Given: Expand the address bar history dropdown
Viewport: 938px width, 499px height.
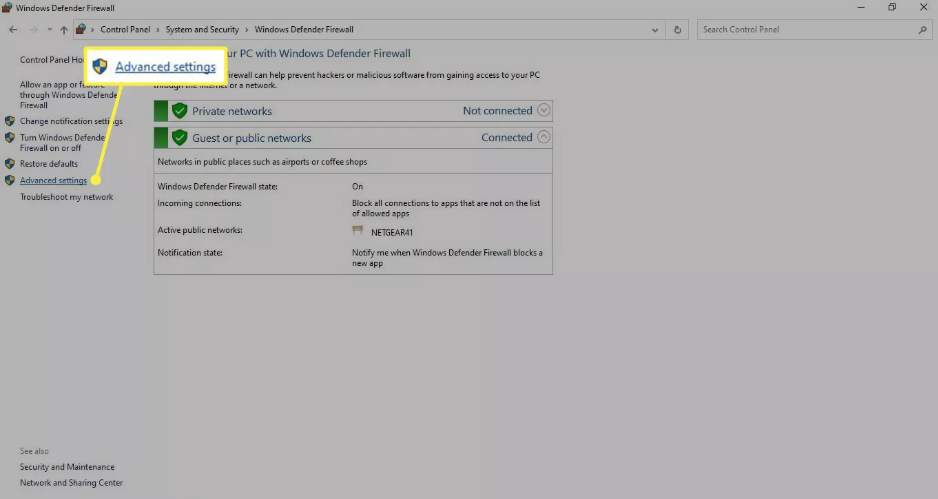Looking at the screenshot, I should click(655, 29).
